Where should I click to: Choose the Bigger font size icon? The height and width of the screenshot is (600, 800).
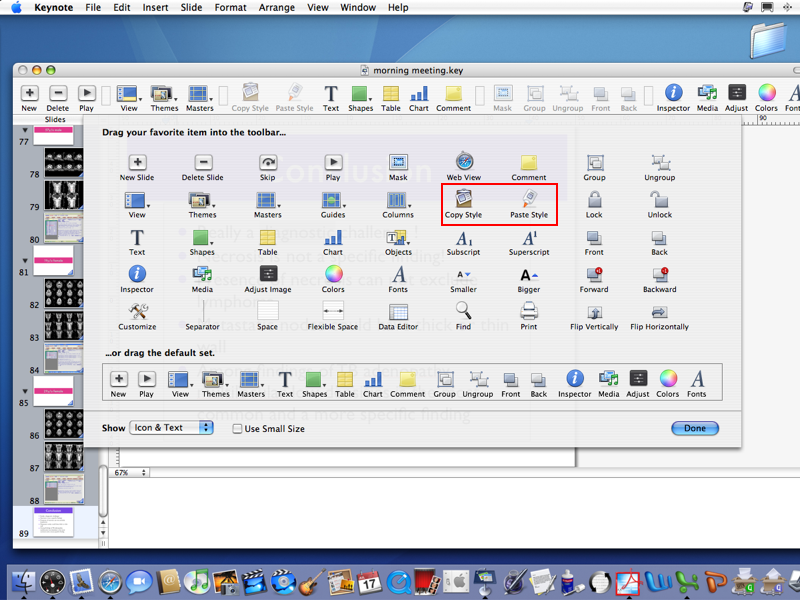529,276
